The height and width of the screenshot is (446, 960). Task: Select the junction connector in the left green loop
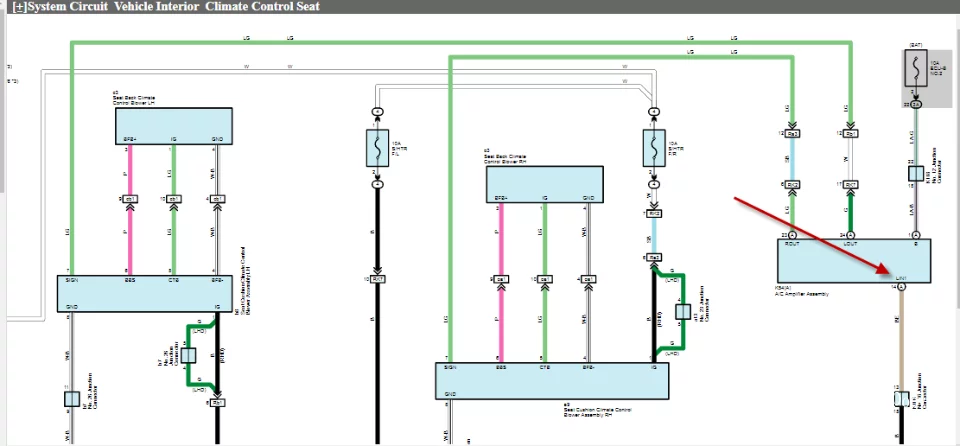(188, 355)
